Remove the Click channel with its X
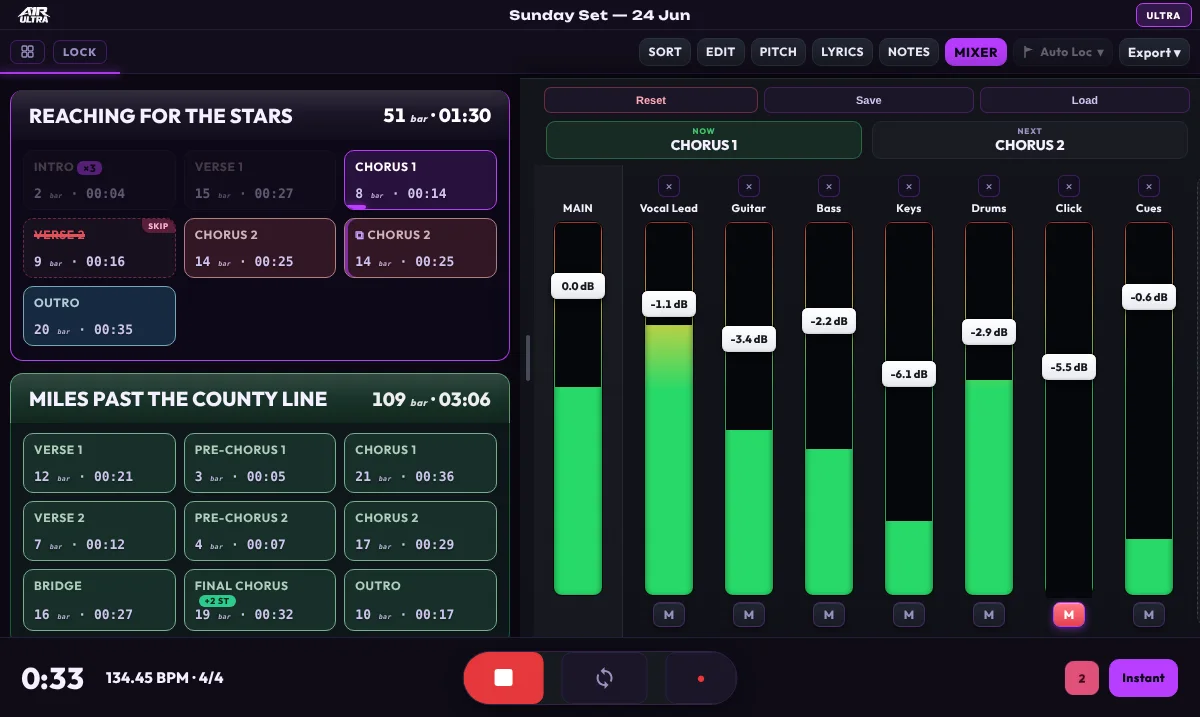Viewport: 1200px width, 717px height. [x=1069, y=186]
